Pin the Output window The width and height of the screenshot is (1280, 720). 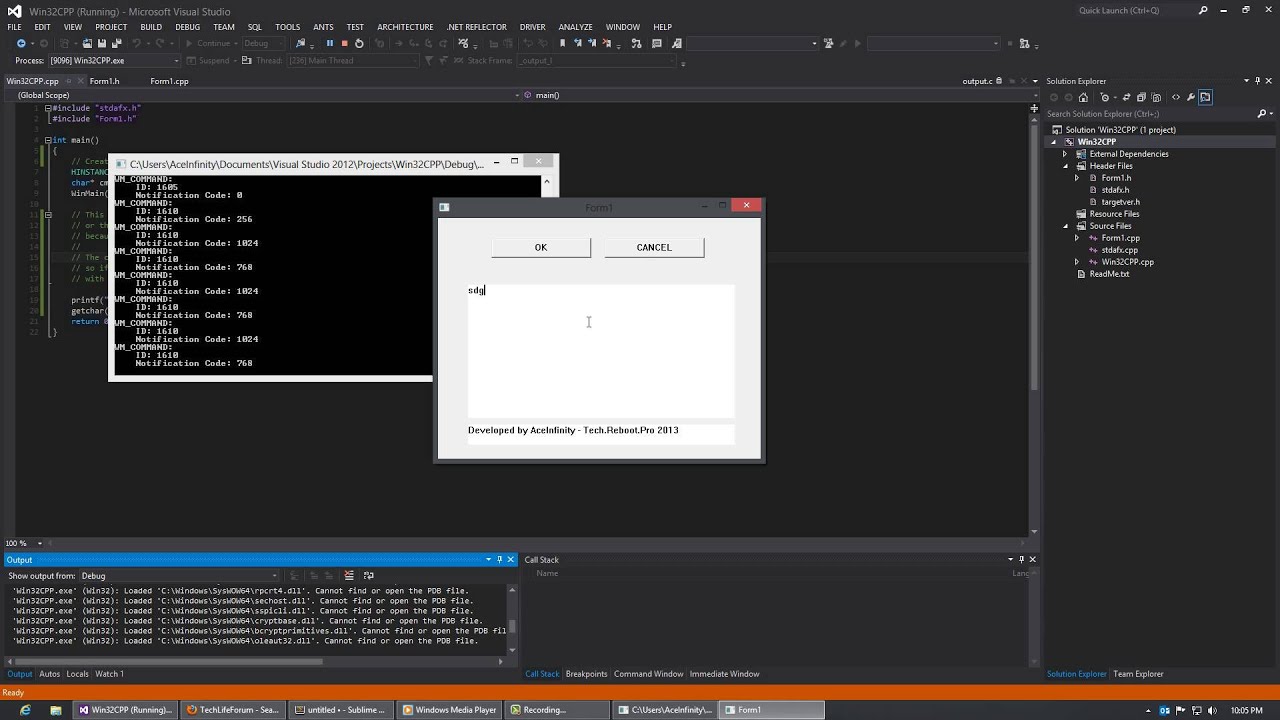(x=499, y=559)
